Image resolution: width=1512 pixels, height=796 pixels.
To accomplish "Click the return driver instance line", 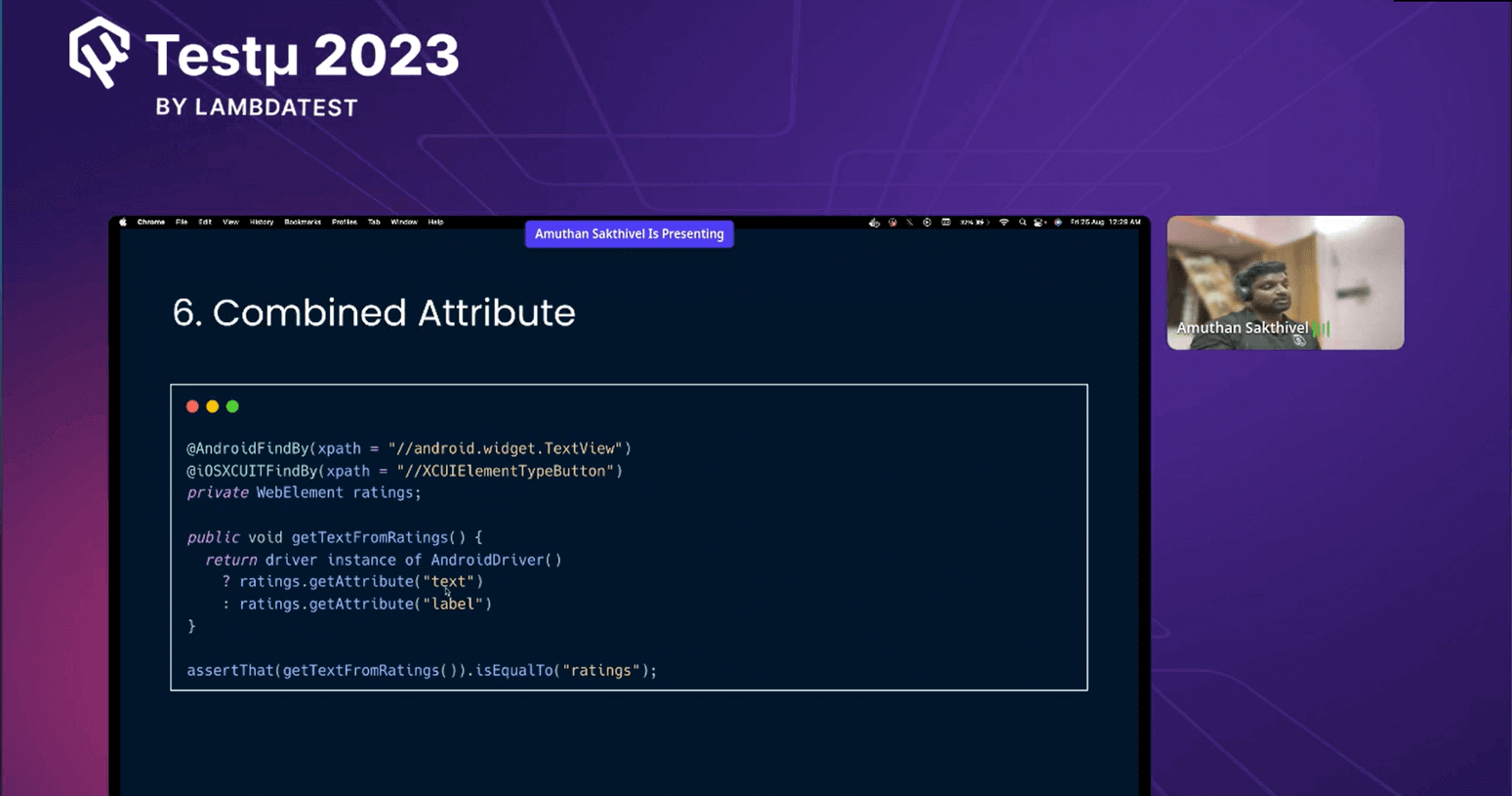I will click(x=384, y=560).
